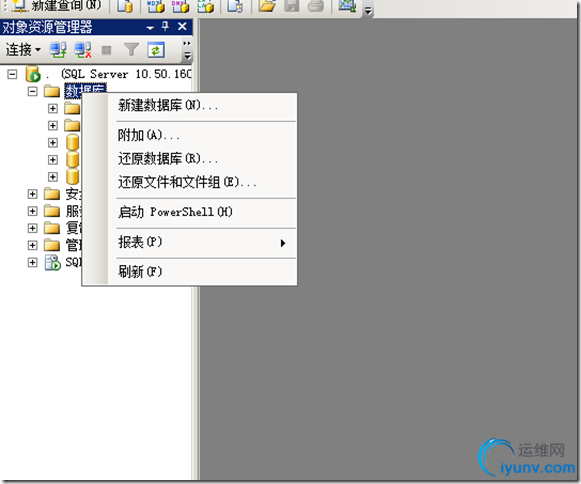The width and height of the screenshot is (581, 484).
Task: Click folder icon of the 安 node
Action: (x=52, y=193)
